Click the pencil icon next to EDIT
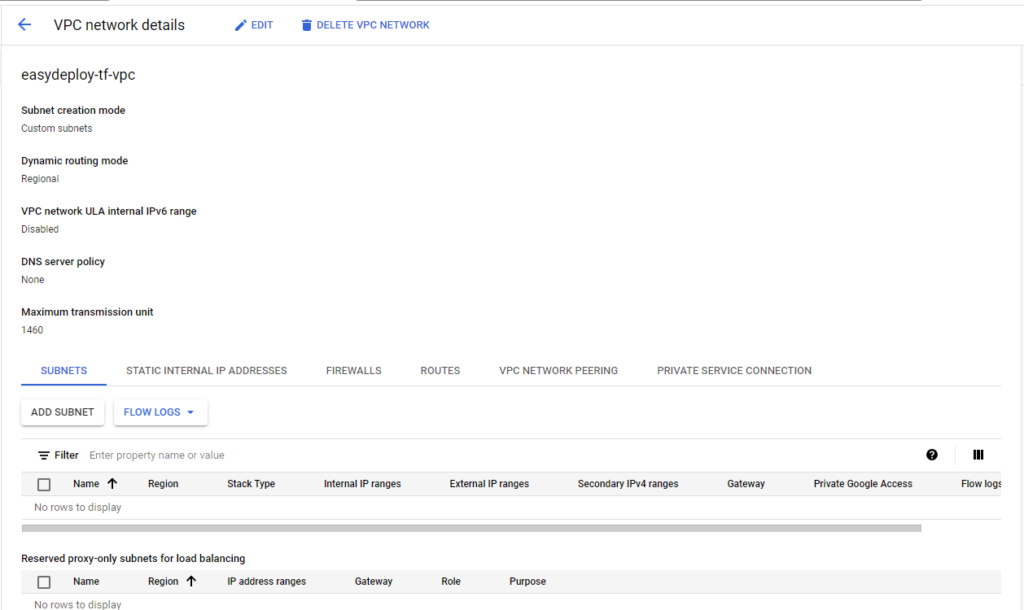This screenshot has height=610, width=1024. [237, 24]
